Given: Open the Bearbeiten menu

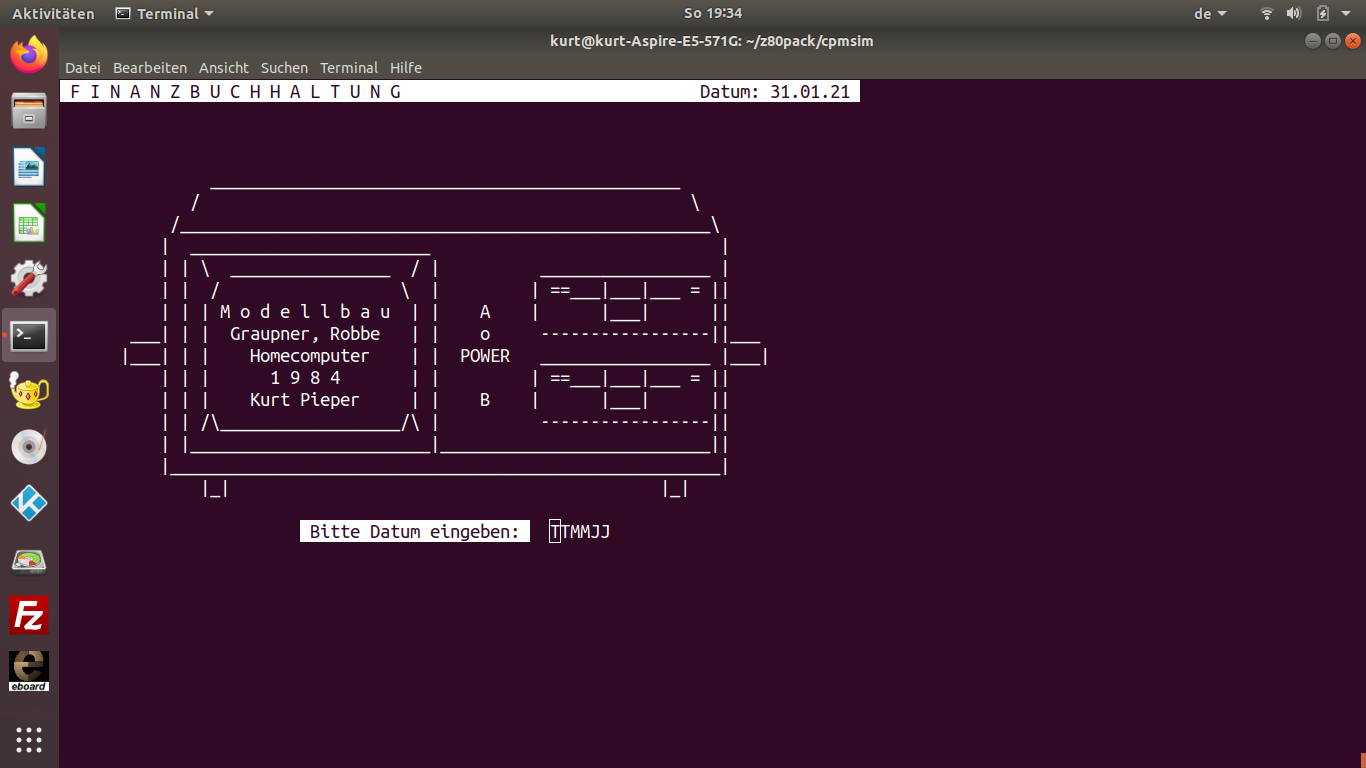Looking at the screenshot, I should pyautogui.click(x=150, y=68).
